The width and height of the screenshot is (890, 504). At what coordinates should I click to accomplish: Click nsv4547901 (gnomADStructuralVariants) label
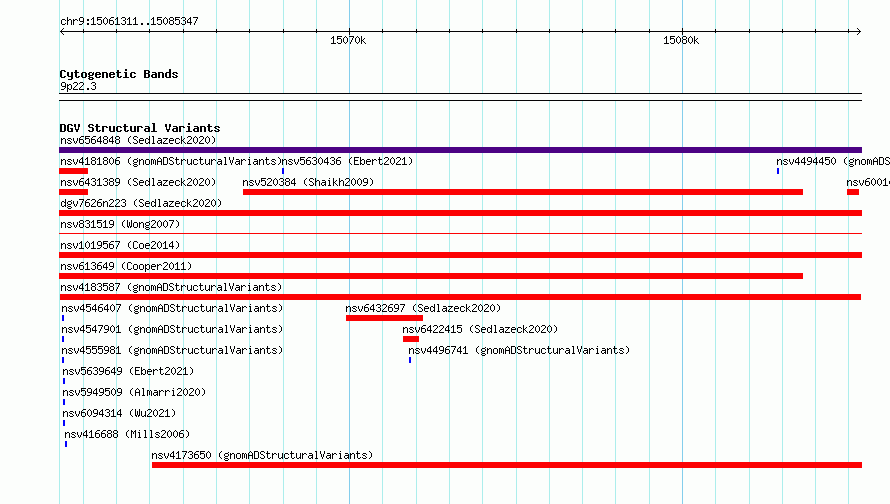click(172, 329)
